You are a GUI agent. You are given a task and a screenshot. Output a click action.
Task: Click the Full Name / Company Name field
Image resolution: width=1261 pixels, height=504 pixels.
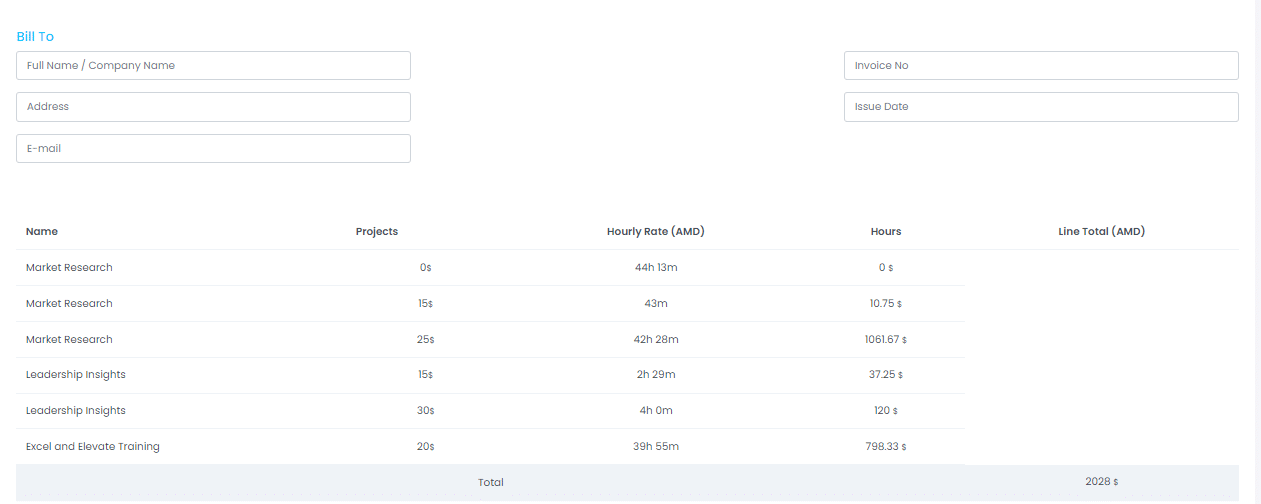tap(213, 65)
